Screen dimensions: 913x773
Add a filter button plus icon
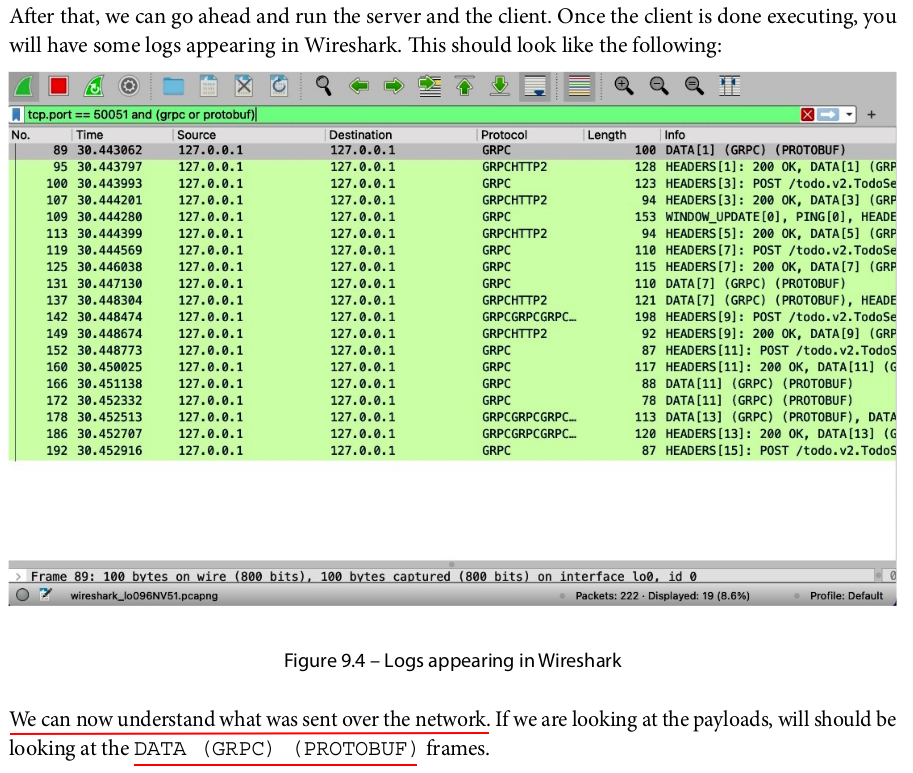(871, 115)
